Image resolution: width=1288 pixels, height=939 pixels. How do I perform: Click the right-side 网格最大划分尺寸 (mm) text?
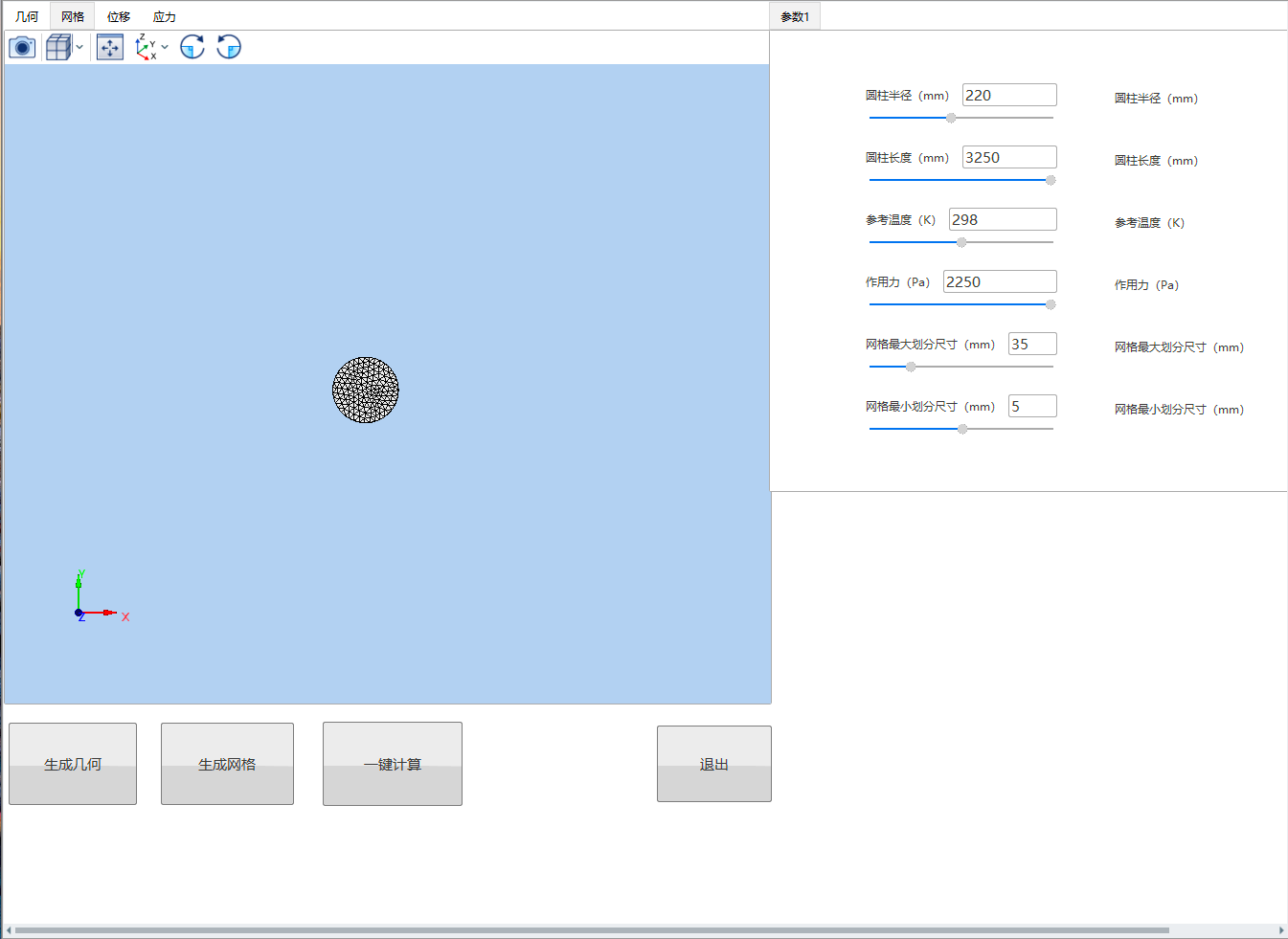tap(1179, 347)
